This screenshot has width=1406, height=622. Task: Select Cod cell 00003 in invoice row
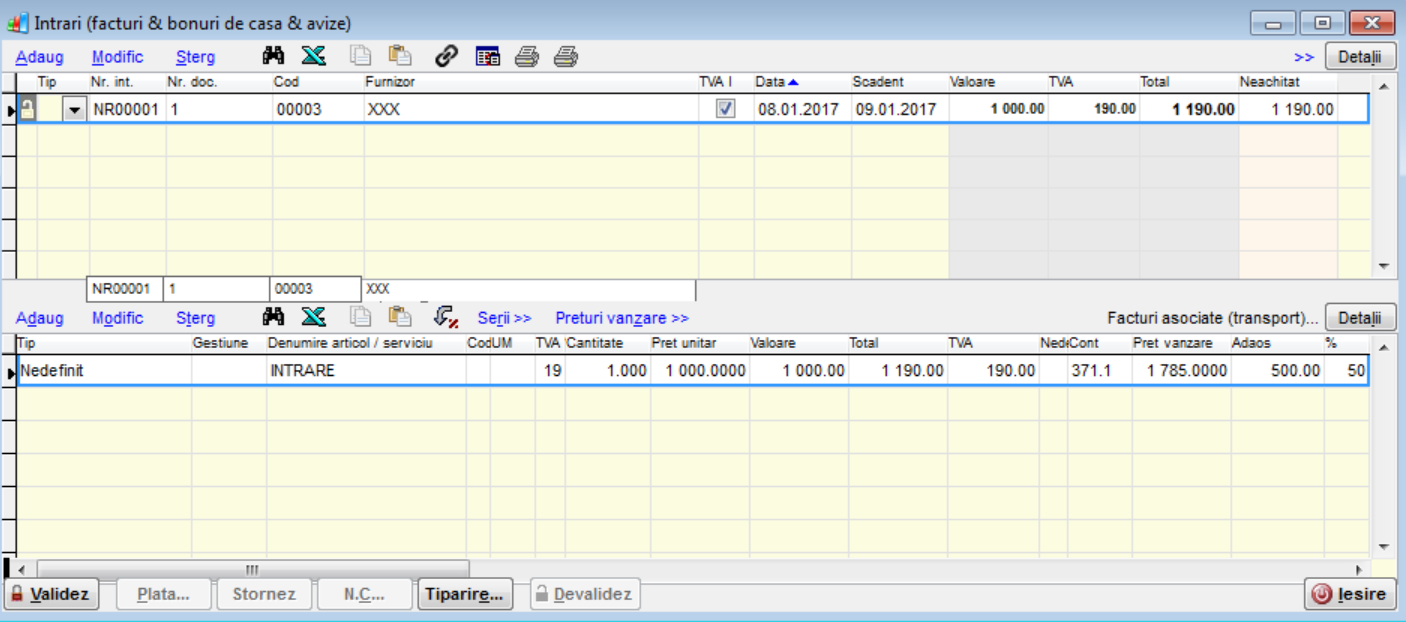coord(318,109)
